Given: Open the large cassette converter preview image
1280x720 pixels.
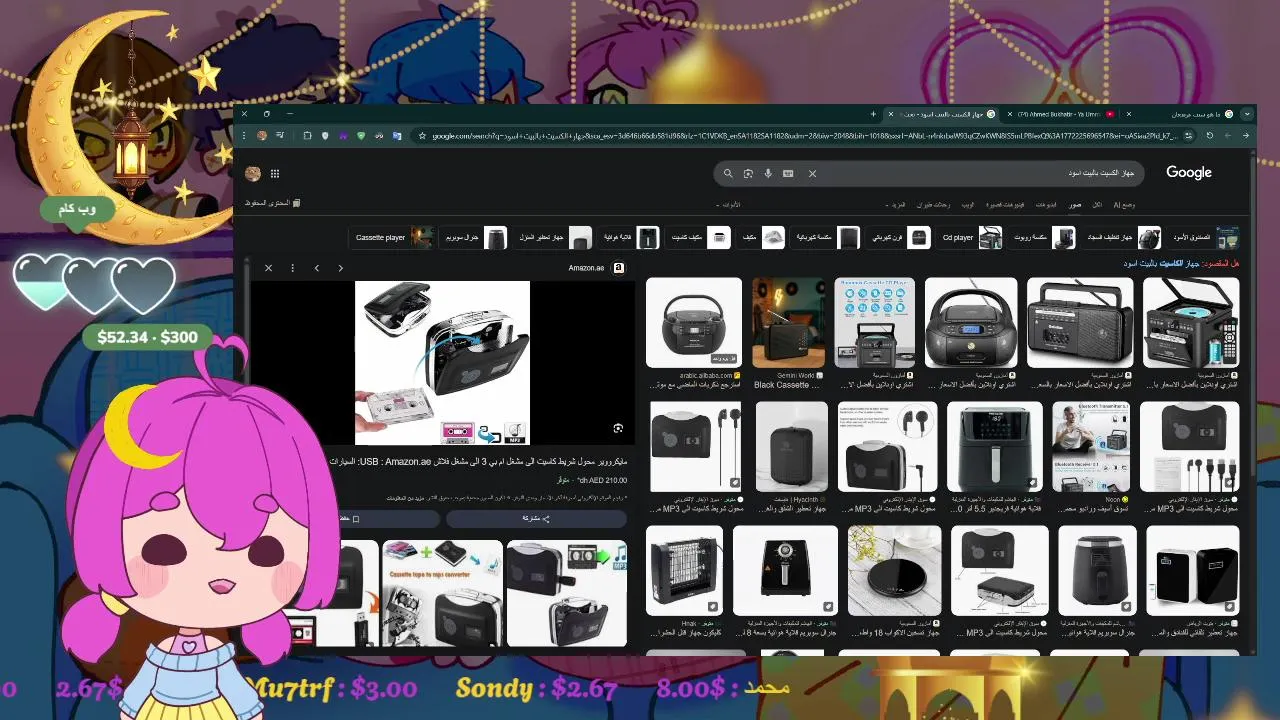Looking at the screenshot, I should [x=442, y=363].
